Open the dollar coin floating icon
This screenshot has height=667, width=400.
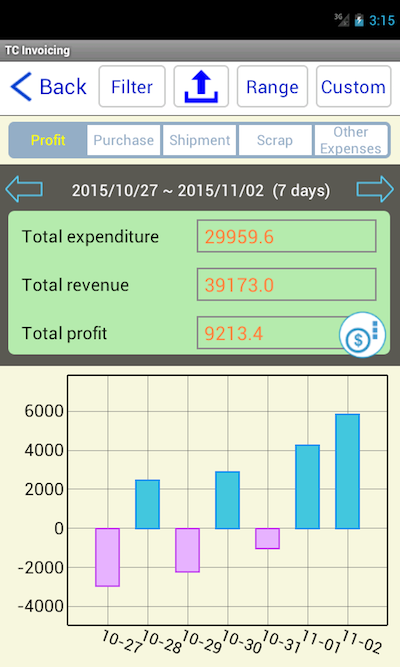[x=362, y=335]
